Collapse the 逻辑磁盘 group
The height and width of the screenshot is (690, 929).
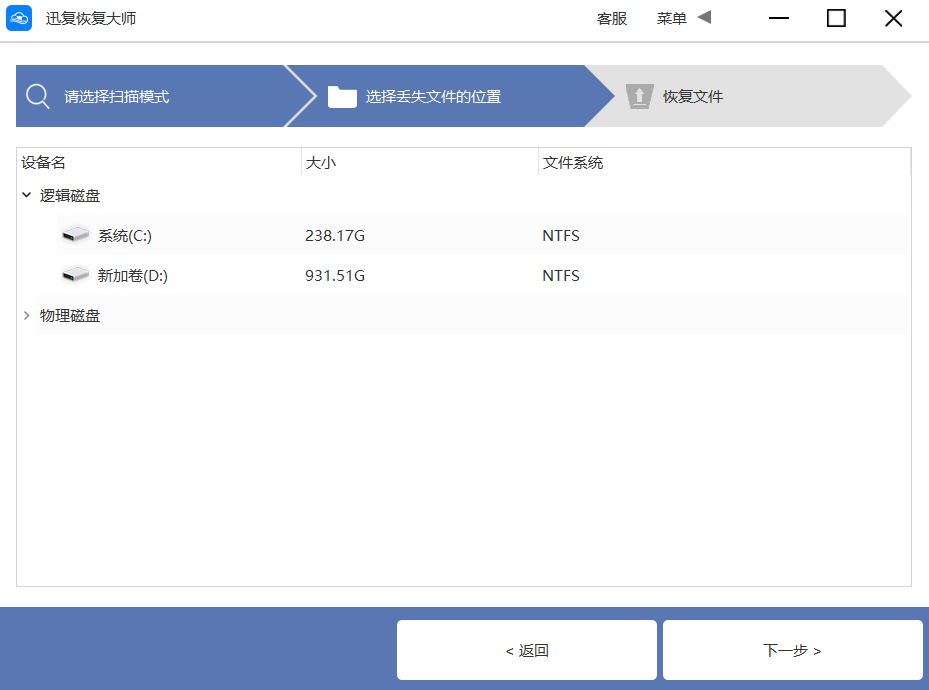click(26, 196)
